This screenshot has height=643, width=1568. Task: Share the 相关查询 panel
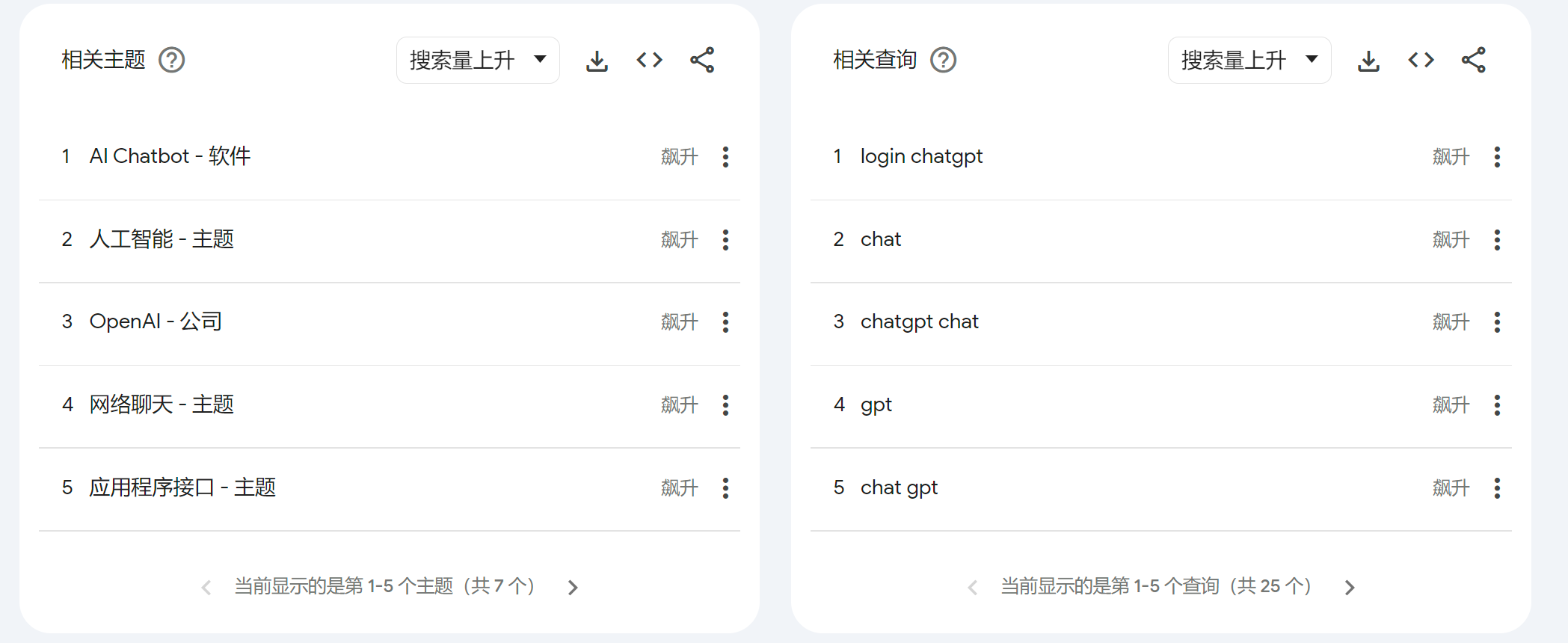[1474, 60]
